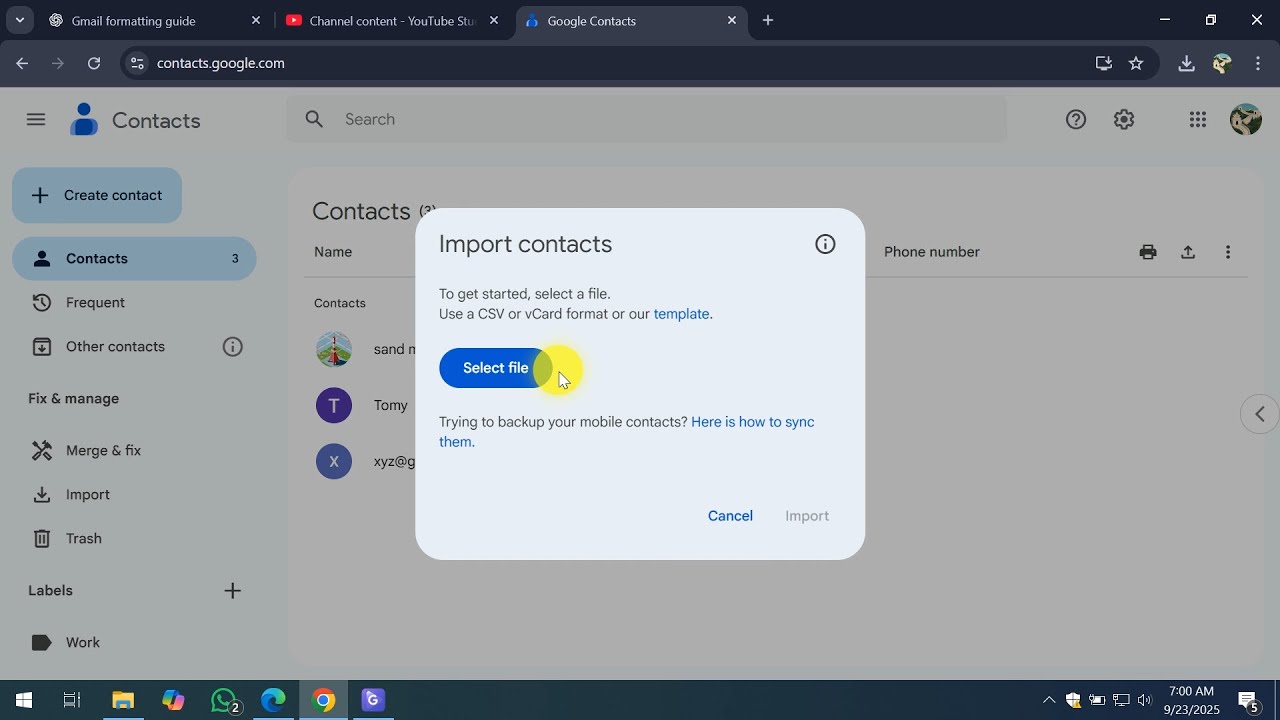The height and width of the screenshot is (720, 1280).
Task: Click address bar URL contacts.google.com
Action: click(221, 63)
